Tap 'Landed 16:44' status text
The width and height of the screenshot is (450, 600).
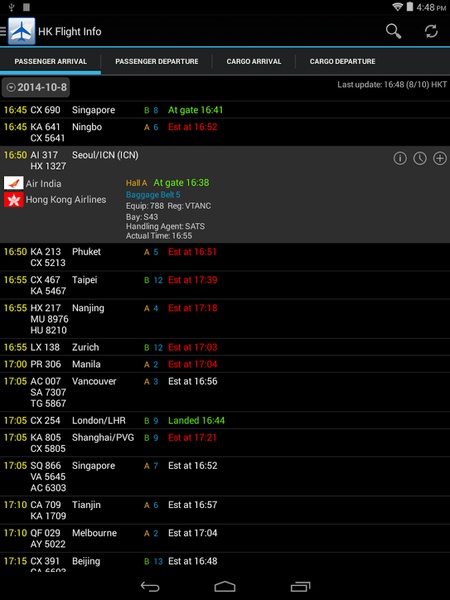[x=196, y=420]
